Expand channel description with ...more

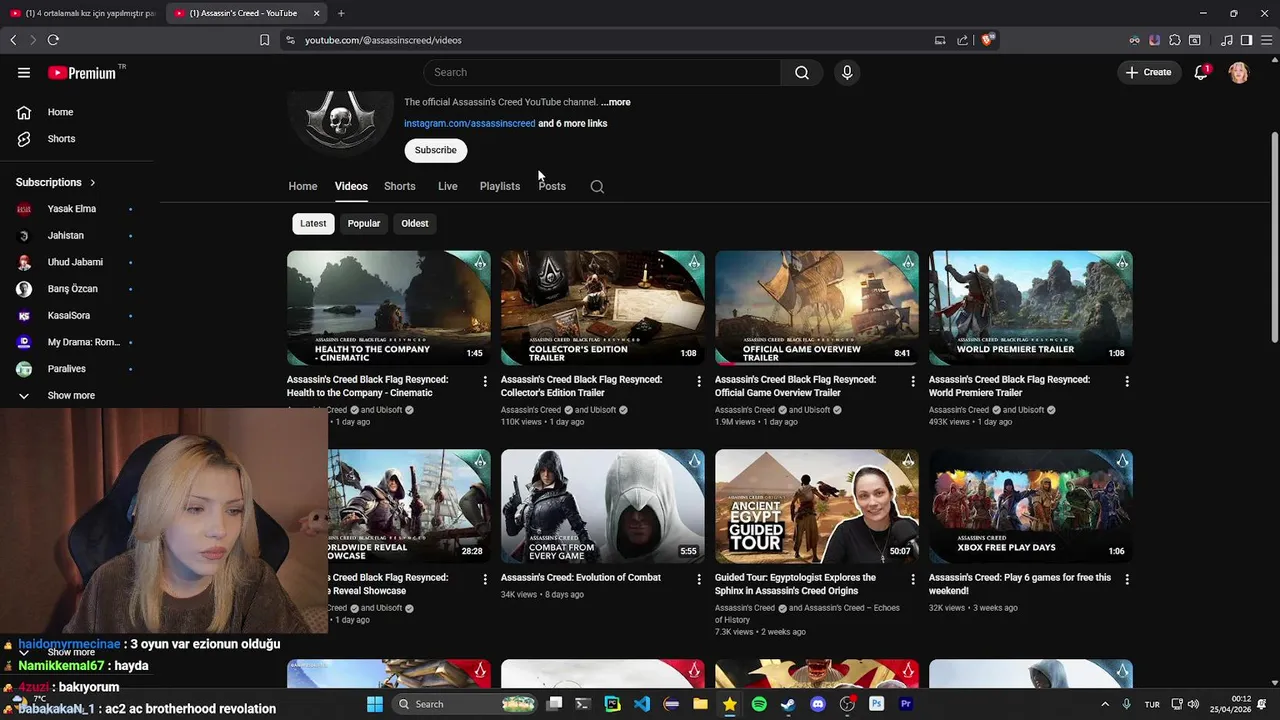616,102
